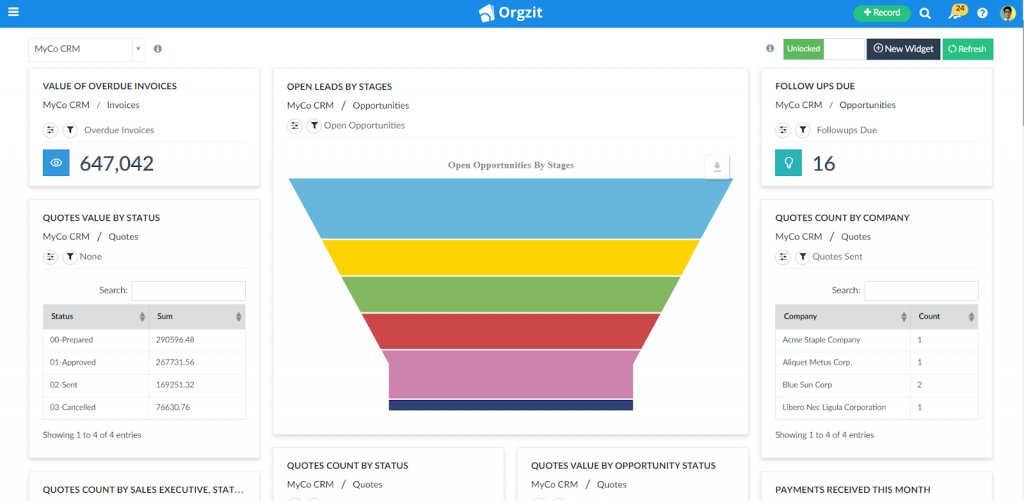Open Quotes link in Quotes Value By Status
The height and width of the screenshot is (501, 1024).
pos(123,236)
